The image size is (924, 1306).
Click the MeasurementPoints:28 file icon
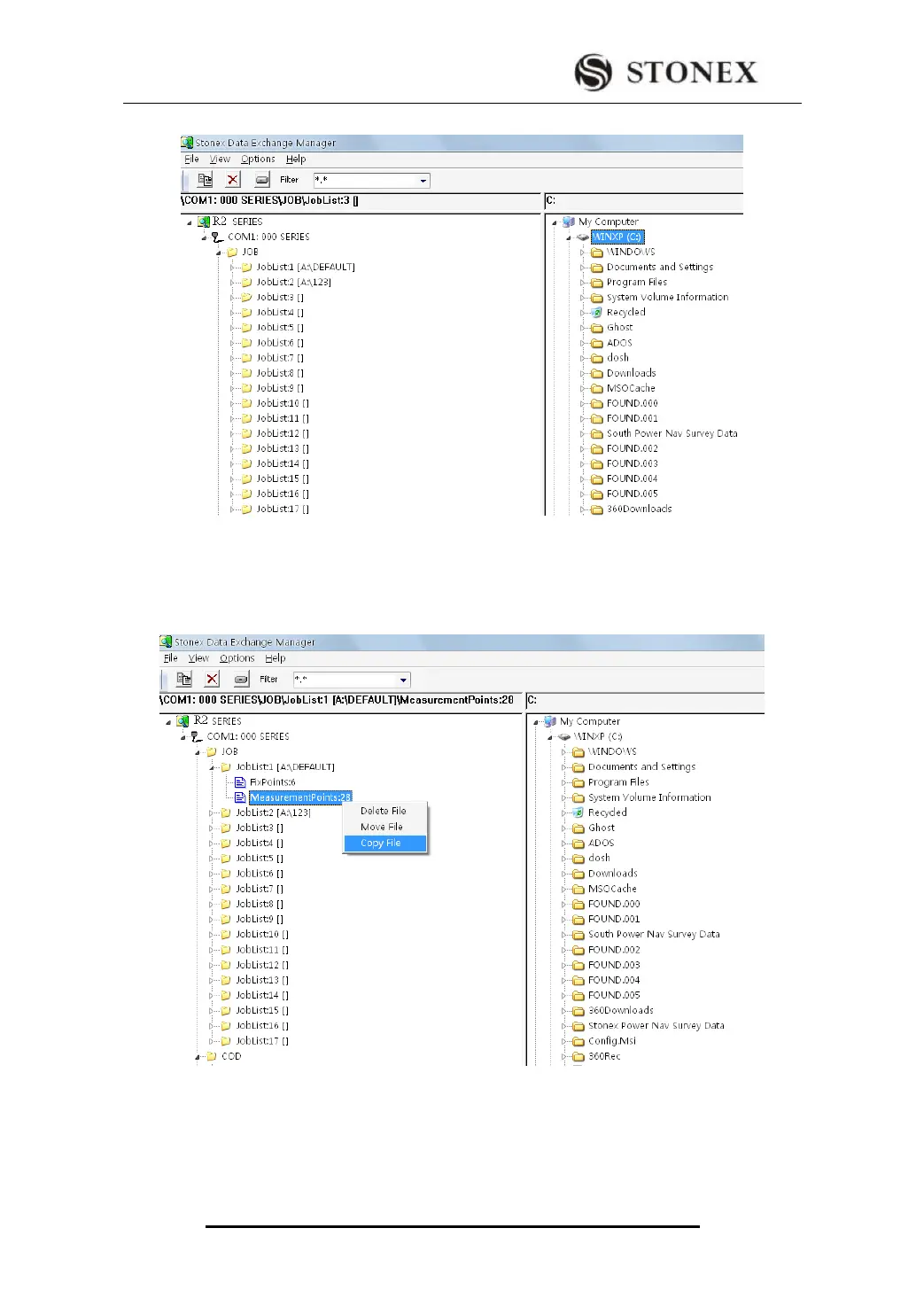click(240, 797)
